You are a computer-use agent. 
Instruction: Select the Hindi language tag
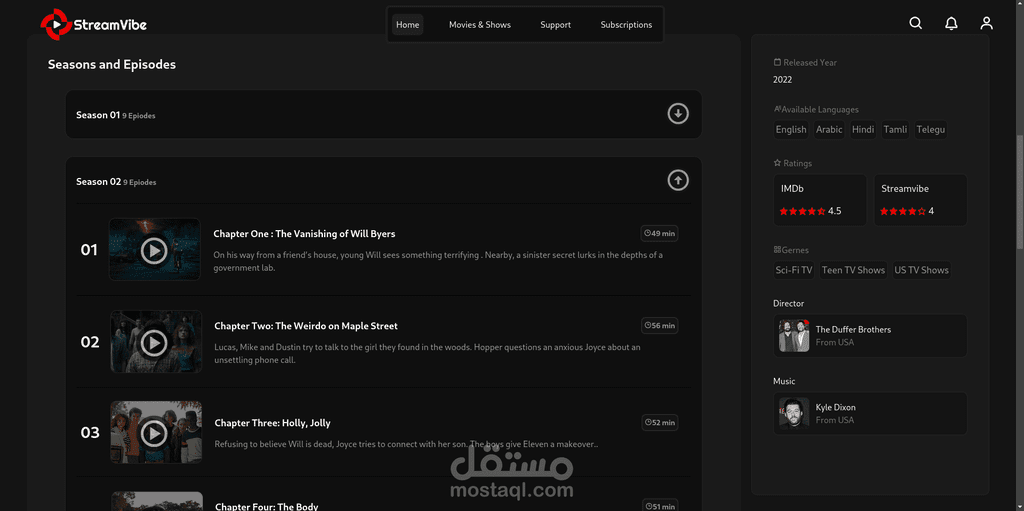coord(863,129)
